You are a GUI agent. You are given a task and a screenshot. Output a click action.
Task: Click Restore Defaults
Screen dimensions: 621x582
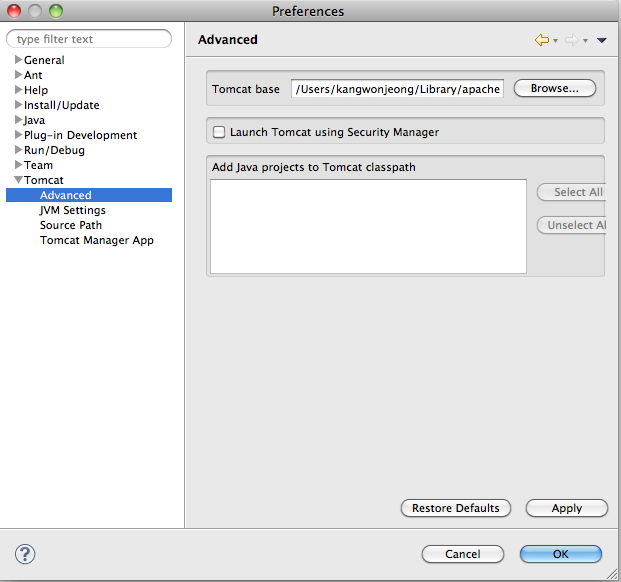pos(456,508)
